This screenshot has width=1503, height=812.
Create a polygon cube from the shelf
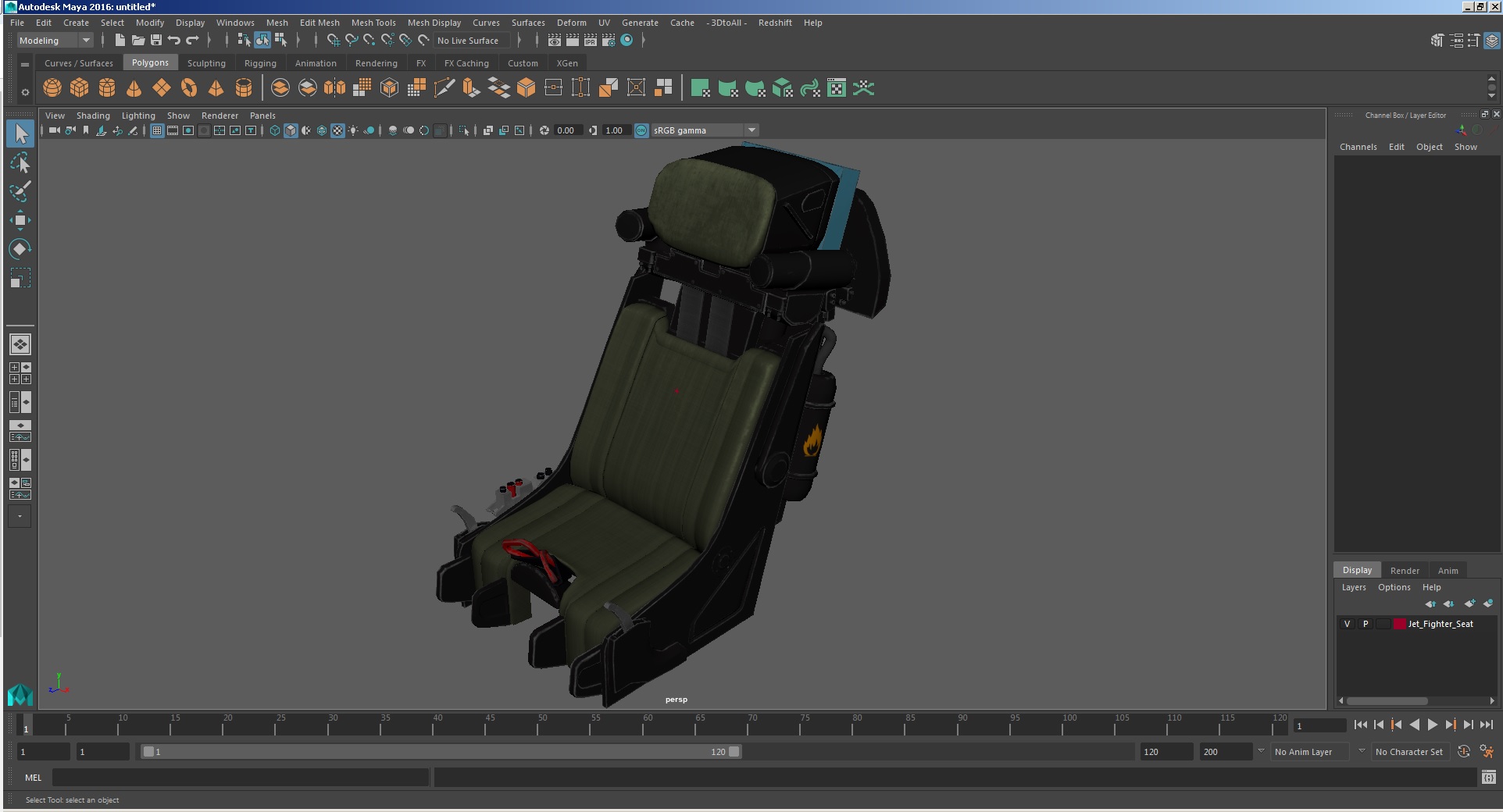coord(80,88)
